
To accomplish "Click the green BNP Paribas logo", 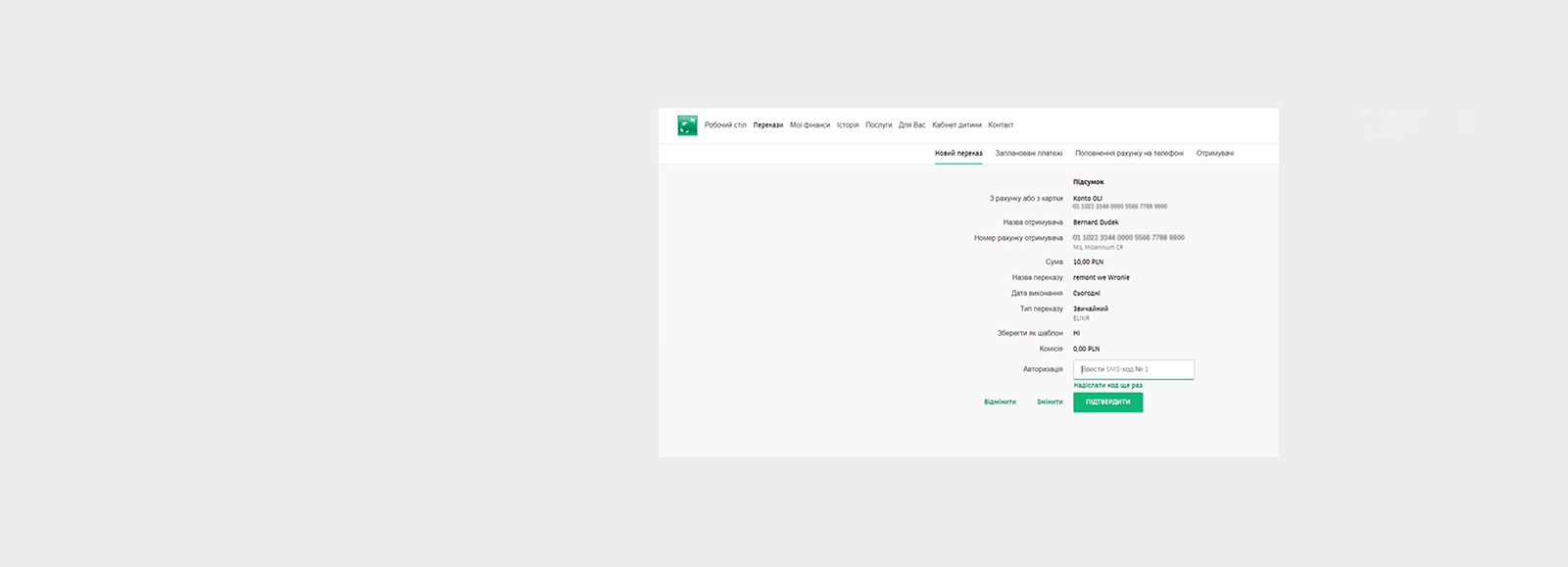I will point(687,125).
